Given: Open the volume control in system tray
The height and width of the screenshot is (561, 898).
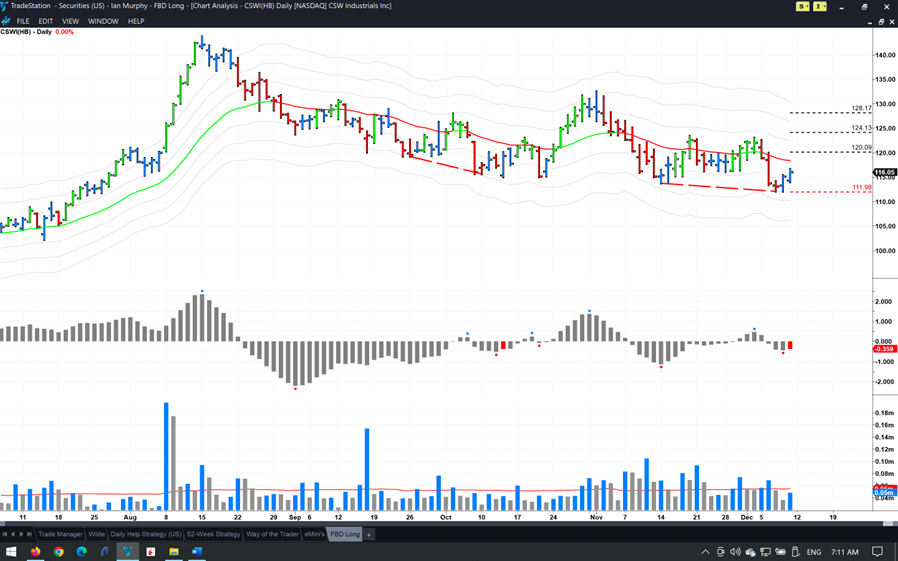Looking at the screenshot, I should (735, 552).
